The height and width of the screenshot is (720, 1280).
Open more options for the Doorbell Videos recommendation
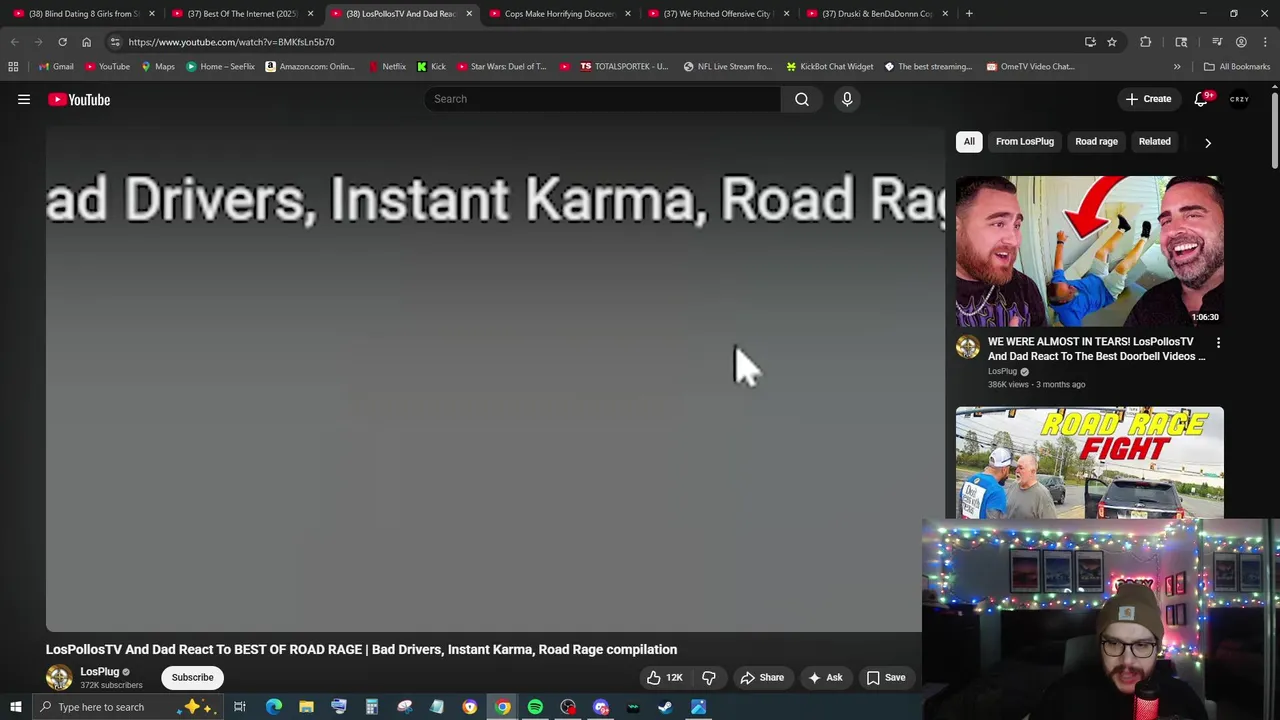(x=1218, y=343)
